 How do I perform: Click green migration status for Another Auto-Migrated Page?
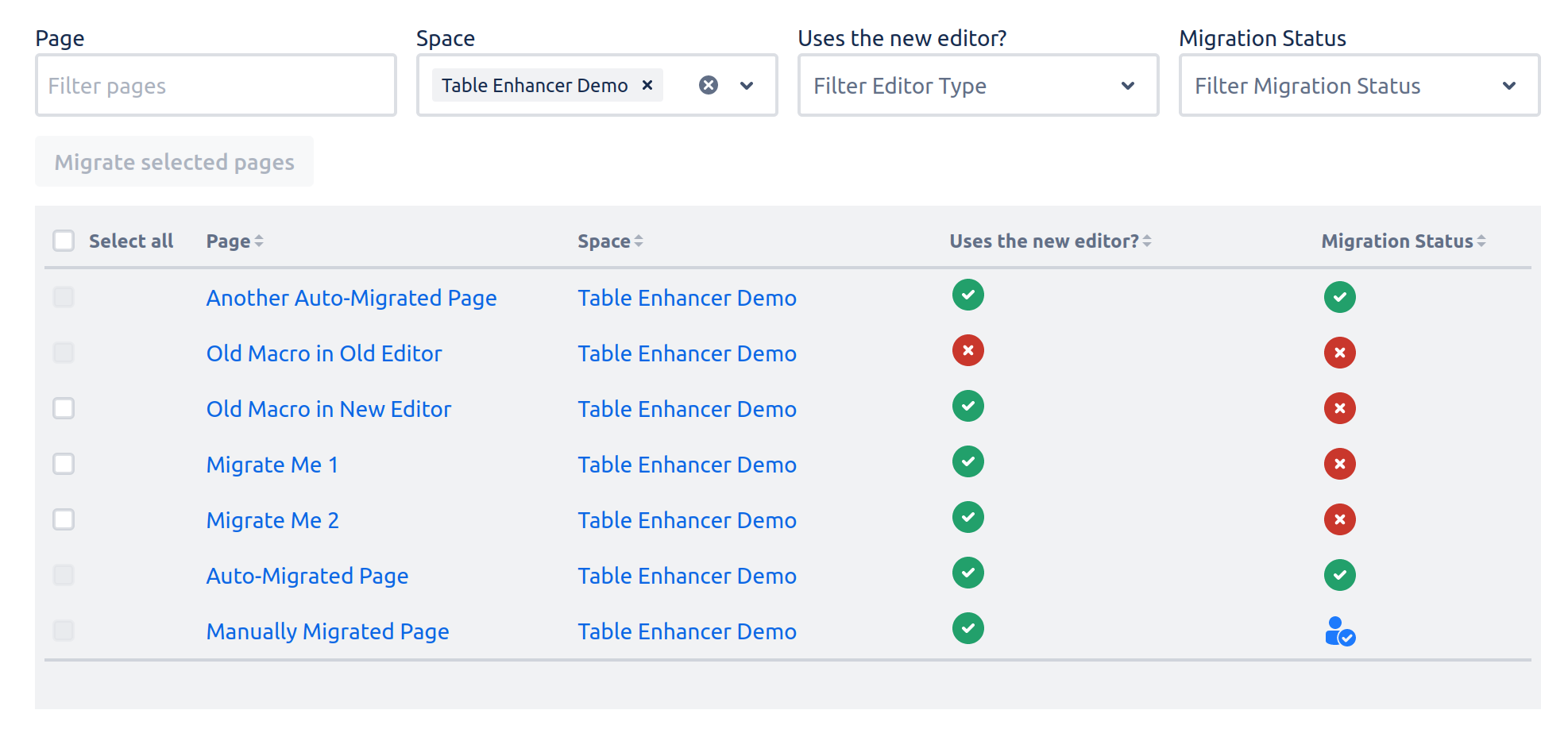(x=1339, y=297)
